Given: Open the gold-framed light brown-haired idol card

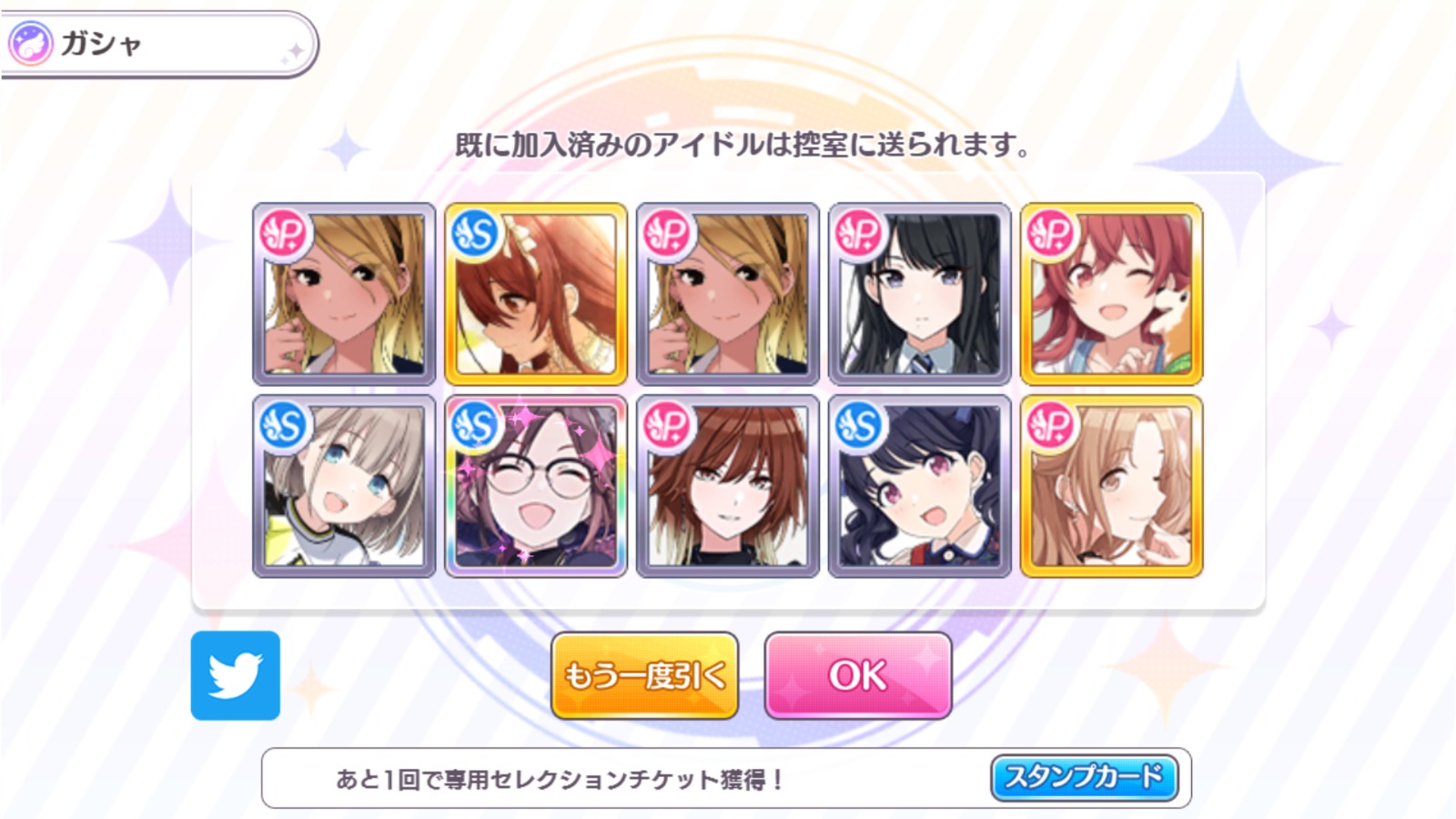Looking at the screenshot, I should (x=1111, y=486).
